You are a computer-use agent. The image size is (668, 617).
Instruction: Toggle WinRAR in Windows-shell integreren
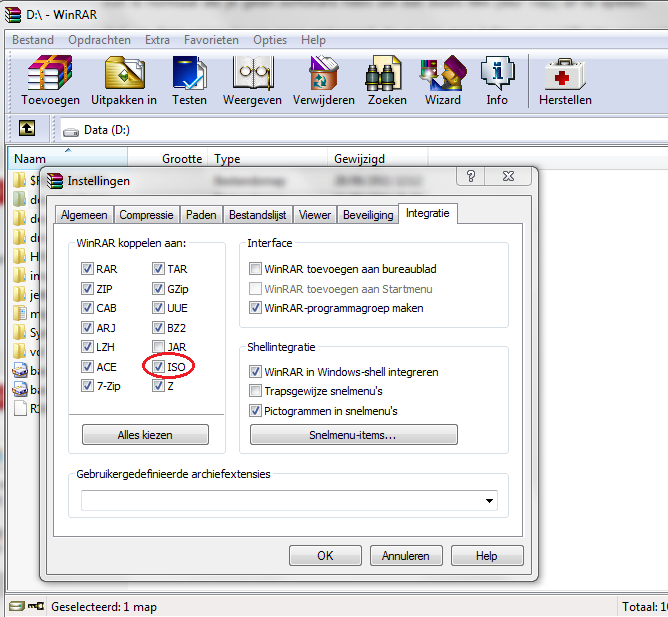pyautogui.click(x=255, y=372)
